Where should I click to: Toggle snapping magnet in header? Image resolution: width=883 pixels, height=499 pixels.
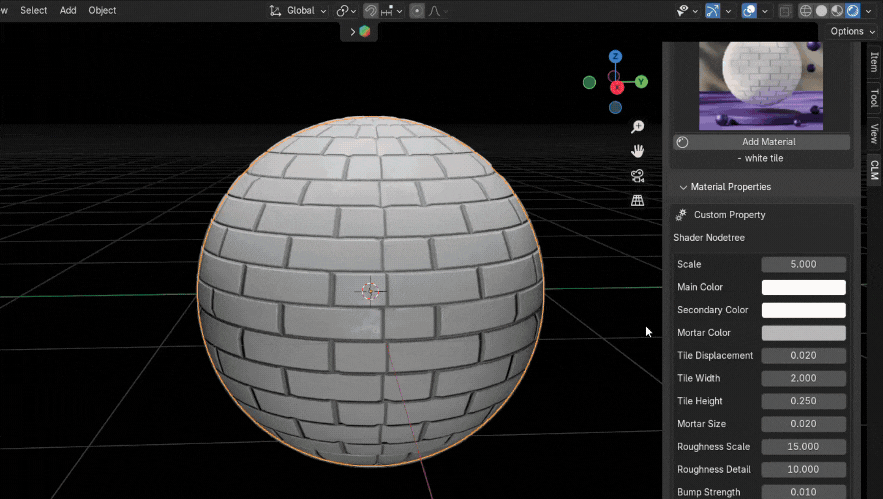point(371,11)
